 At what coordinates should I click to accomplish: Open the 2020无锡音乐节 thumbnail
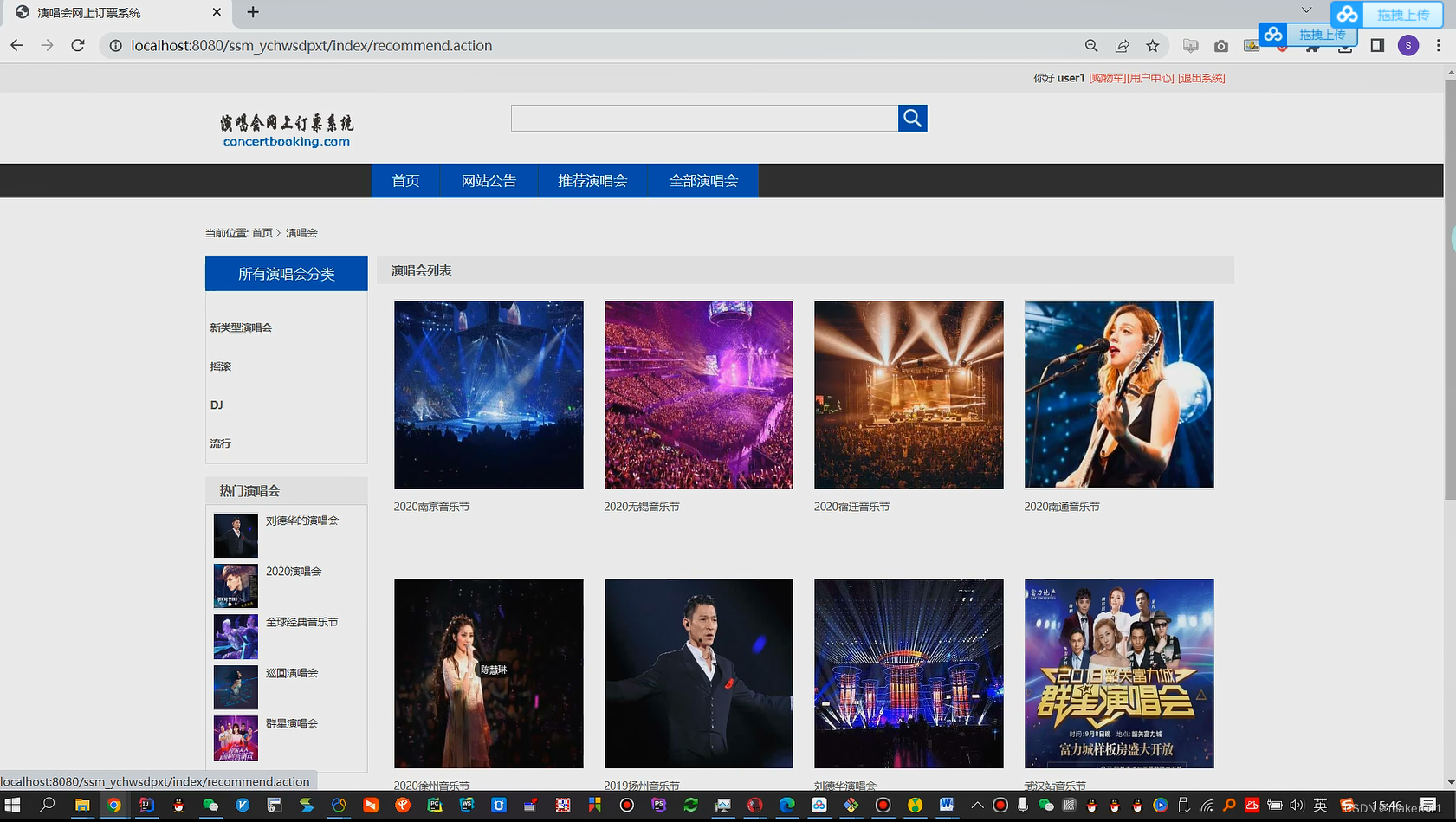pyautogui.click(x=699, y=395)
